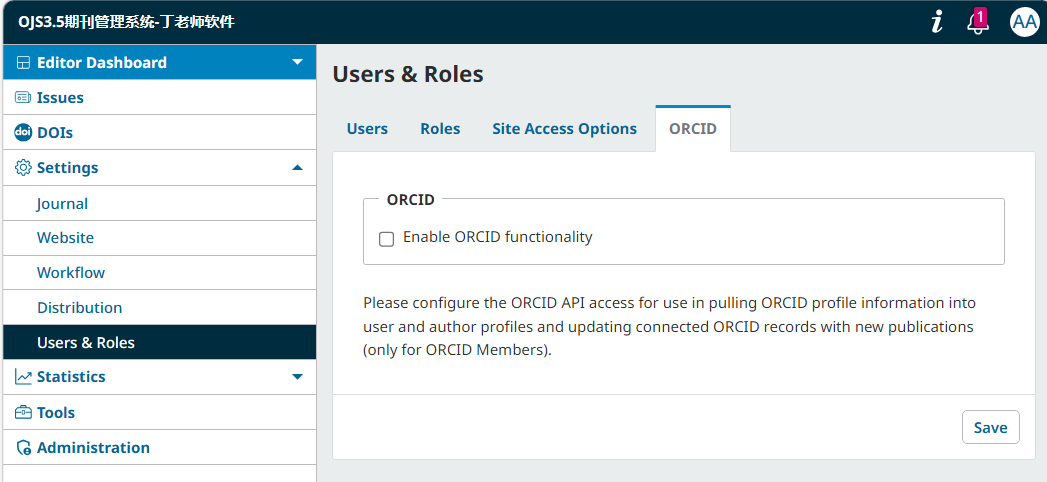Switch to the Users tab

click(x=367, y=129)
